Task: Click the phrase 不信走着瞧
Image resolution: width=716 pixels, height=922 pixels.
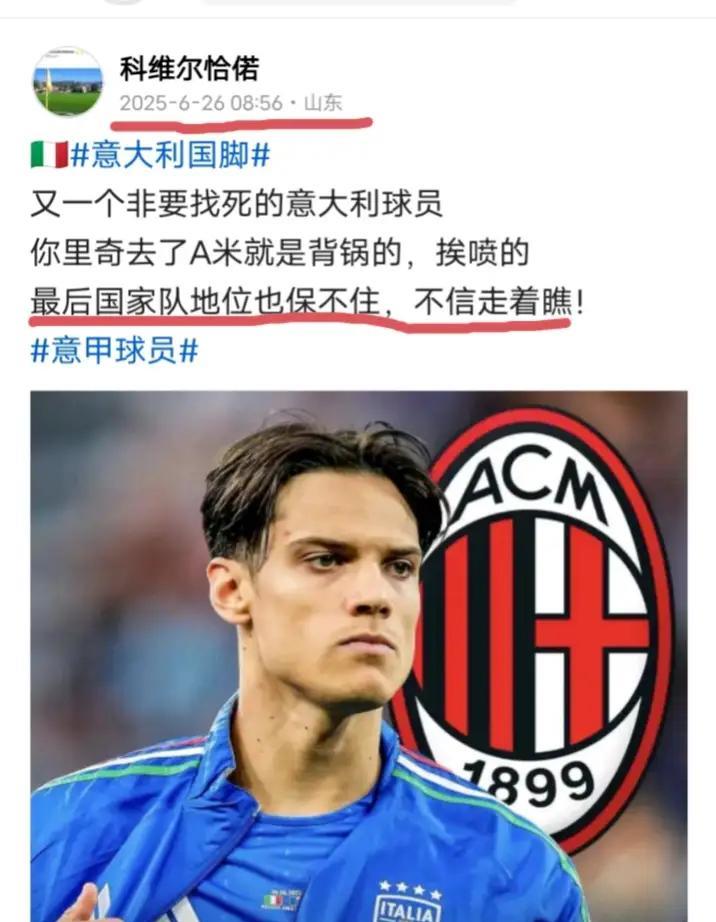Action: (493, 302)
